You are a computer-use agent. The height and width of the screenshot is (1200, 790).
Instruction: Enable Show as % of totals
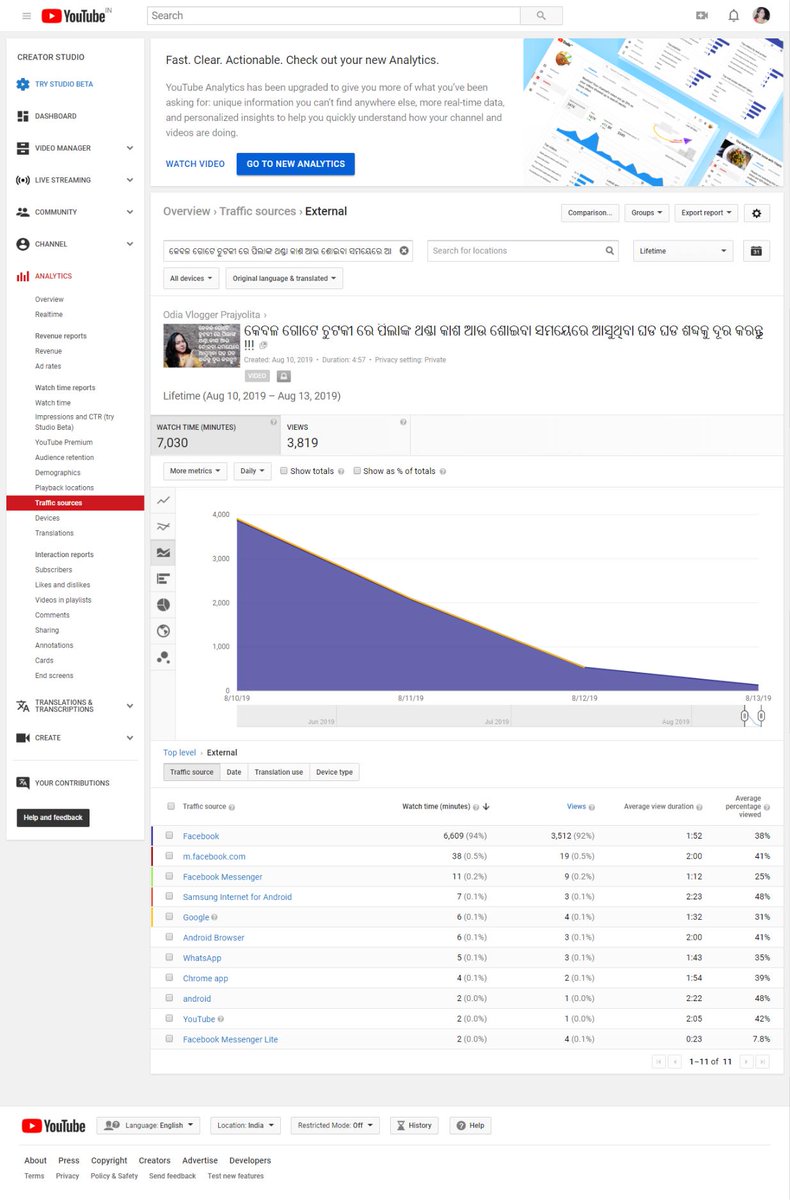[x=357, y=471]
